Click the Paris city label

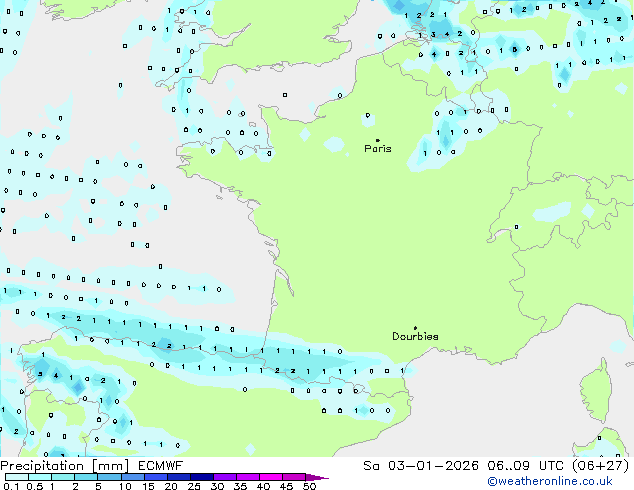tap(378, 149)
